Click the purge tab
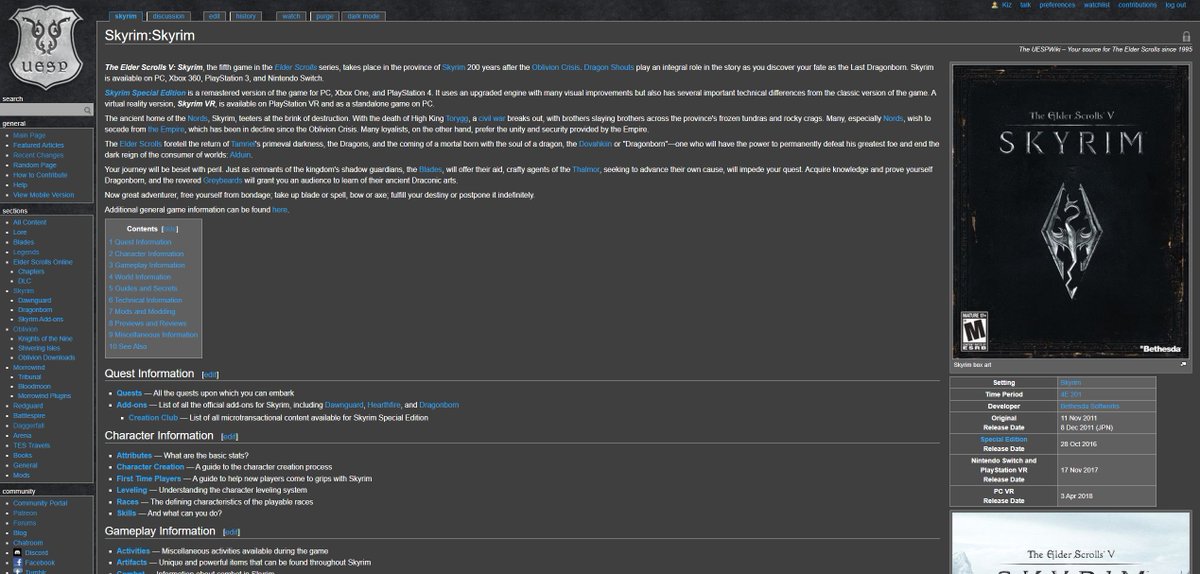 coord(324,16)
